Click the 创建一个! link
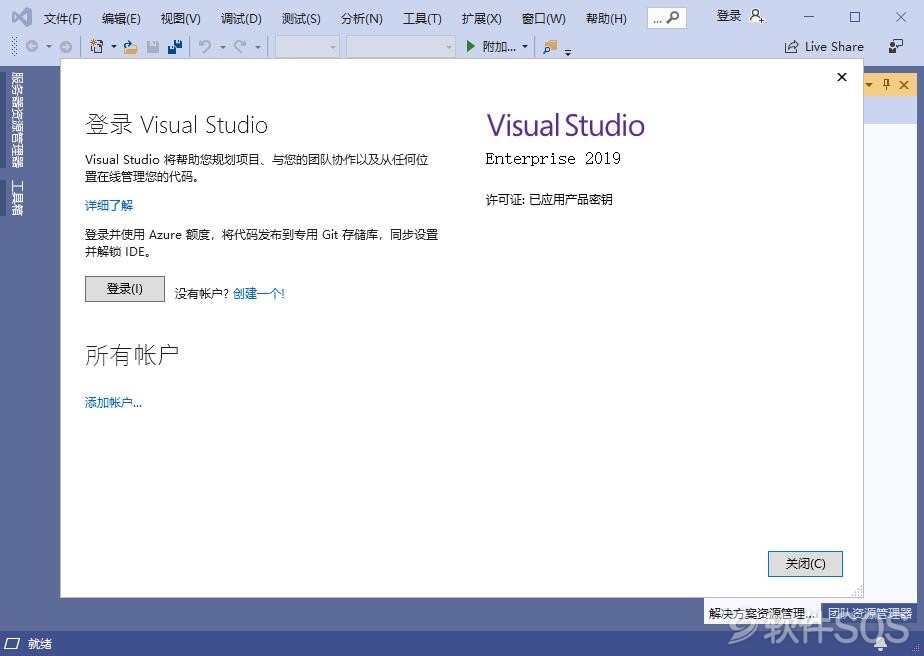The width and height of the screenshot is (924, 656). tap(259, 293)
